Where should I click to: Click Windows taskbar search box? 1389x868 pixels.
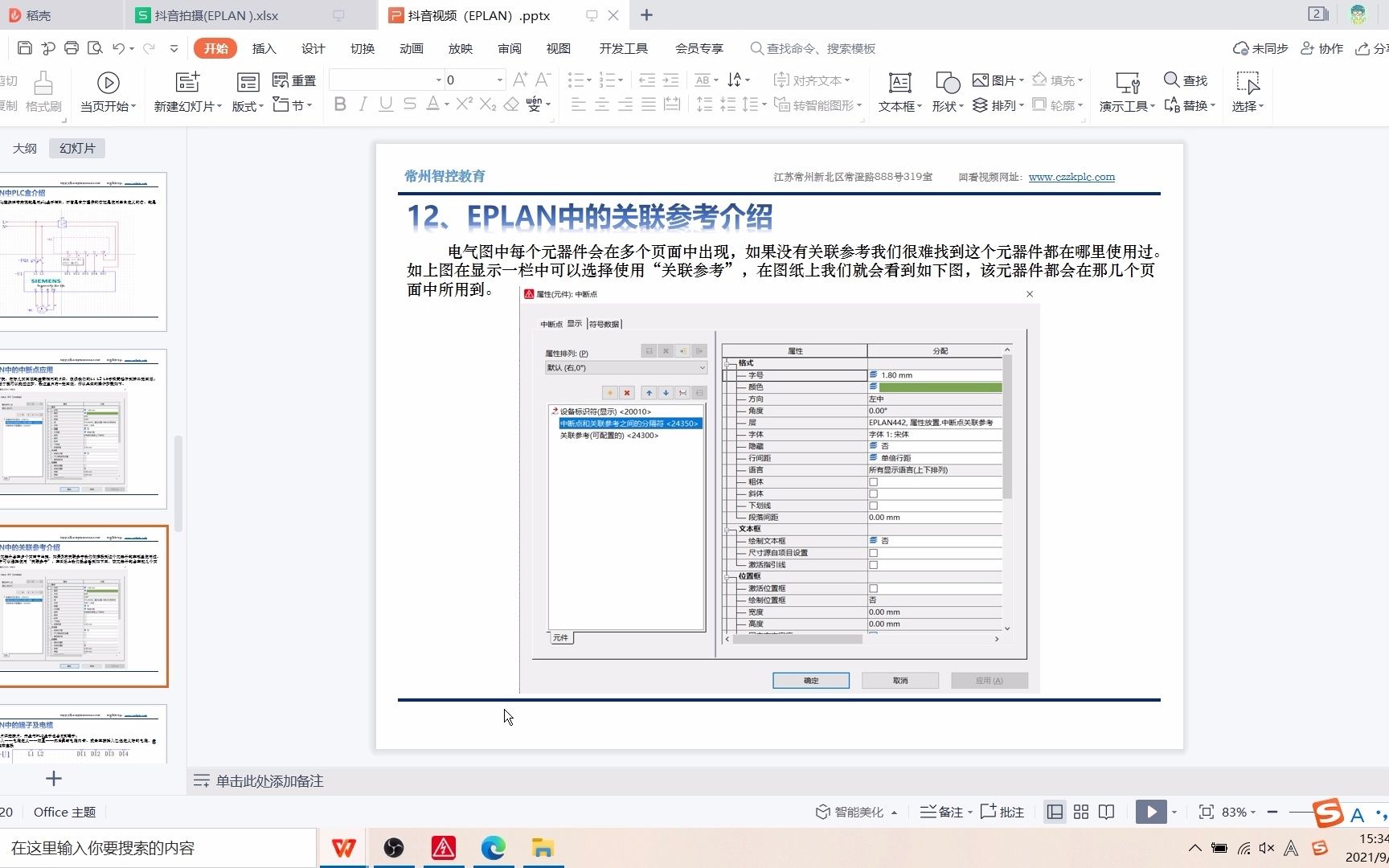[x=158, y=848]
